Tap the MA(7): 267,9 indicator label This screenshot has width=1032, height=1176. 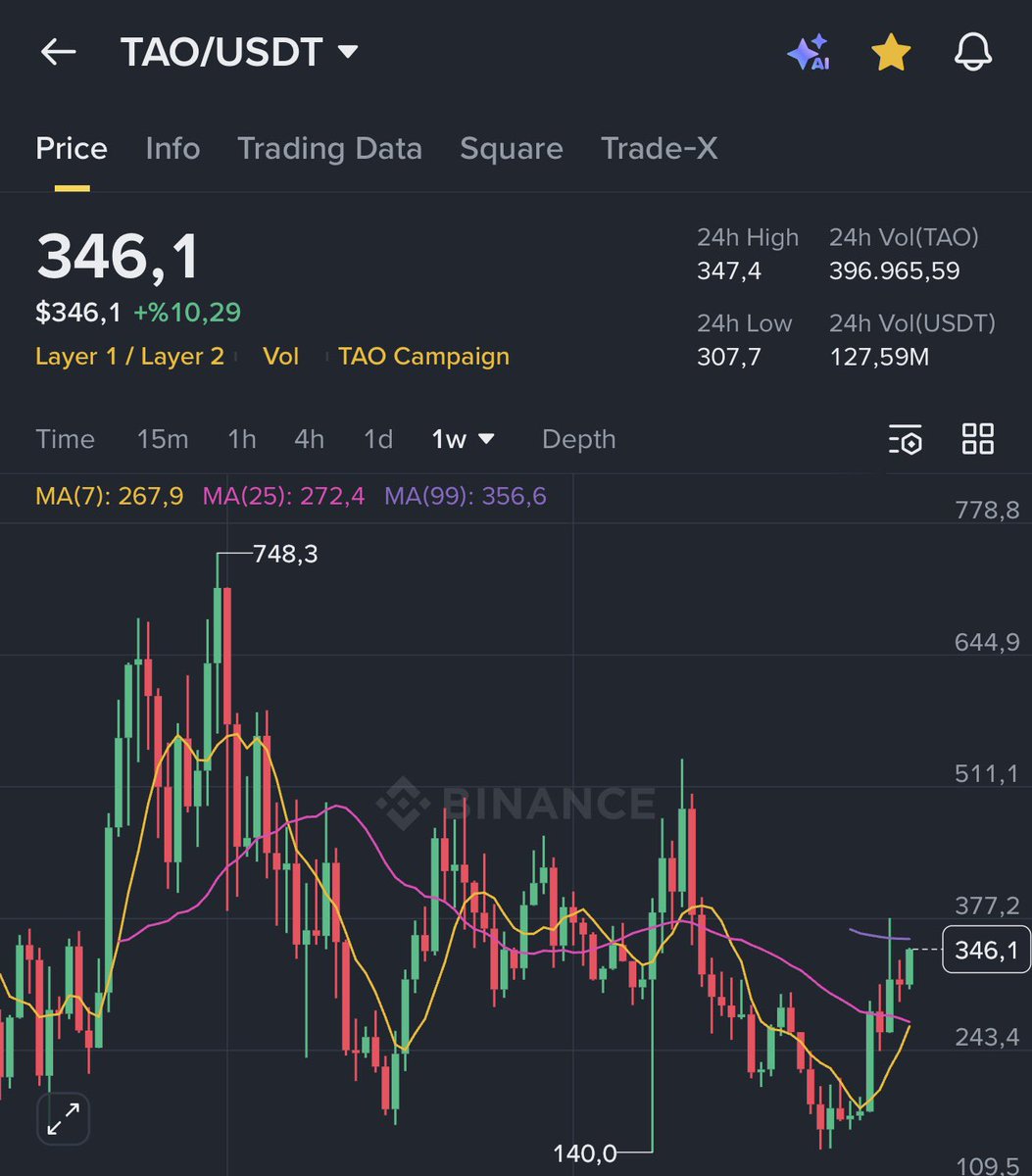tap(109, 496)
